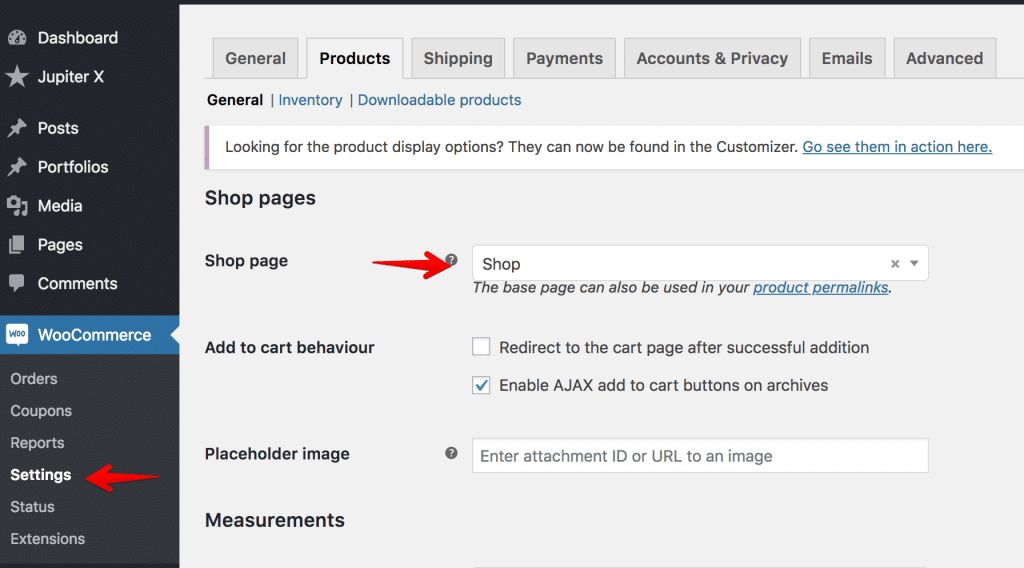
Task: Click the Portfolios pushpin icon
Action: tap(17, 166)
